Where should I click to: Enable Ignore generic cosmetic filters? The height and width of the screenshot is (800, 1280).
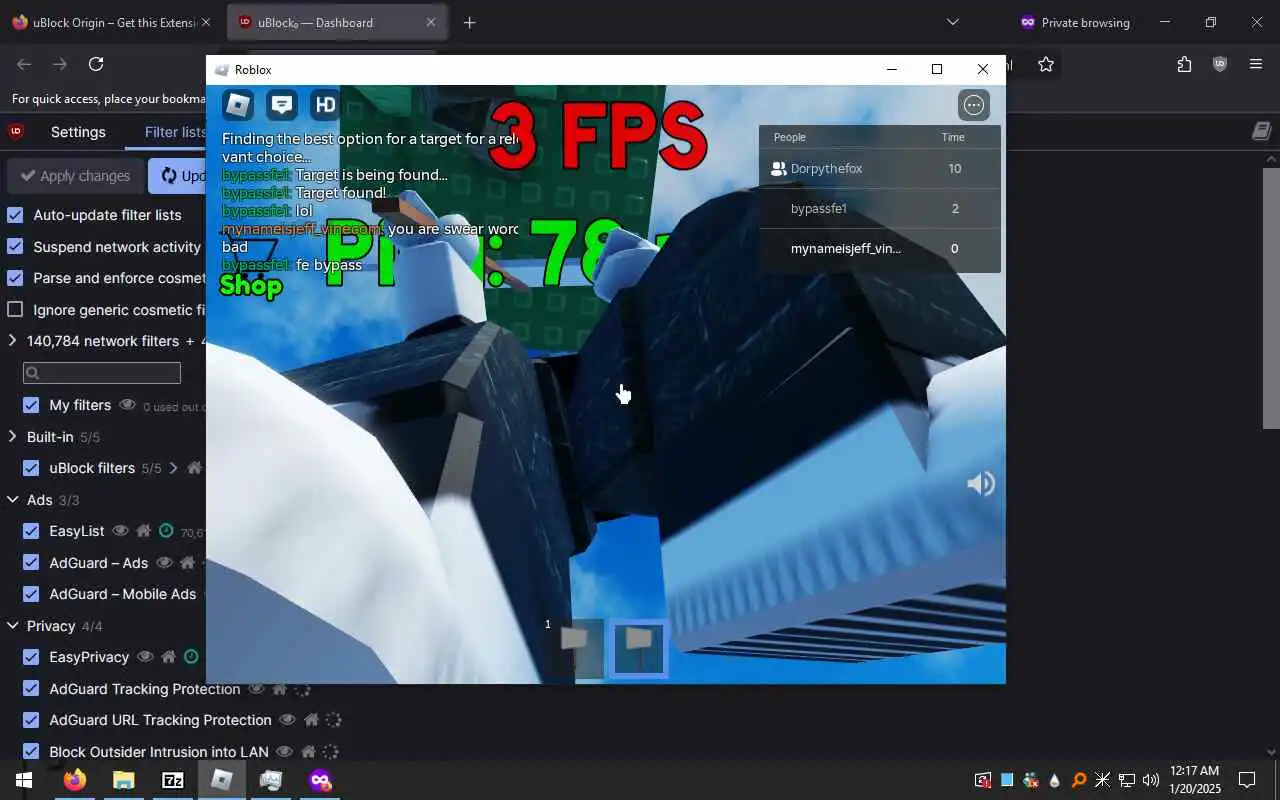15,310
